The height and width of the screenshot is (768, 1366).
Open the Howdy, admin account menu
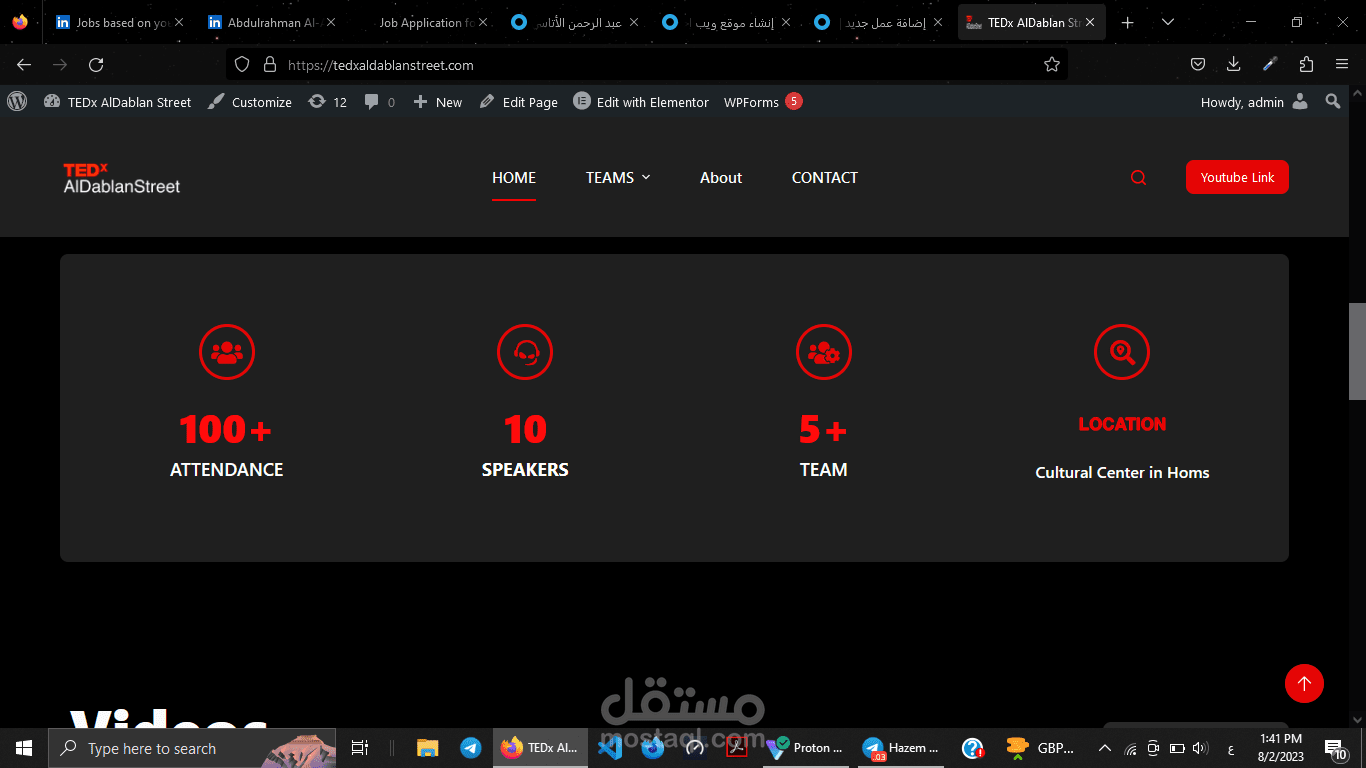coord(1254,102)
